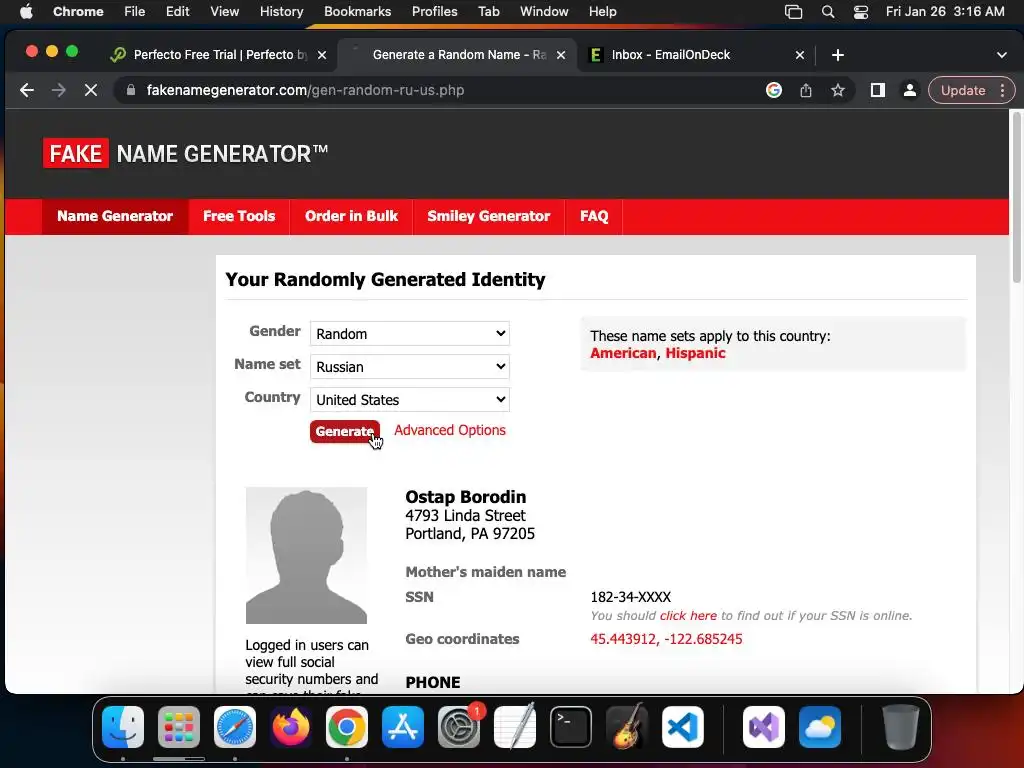
Task: Open Safari from the Dock
Action: (235, 727)
